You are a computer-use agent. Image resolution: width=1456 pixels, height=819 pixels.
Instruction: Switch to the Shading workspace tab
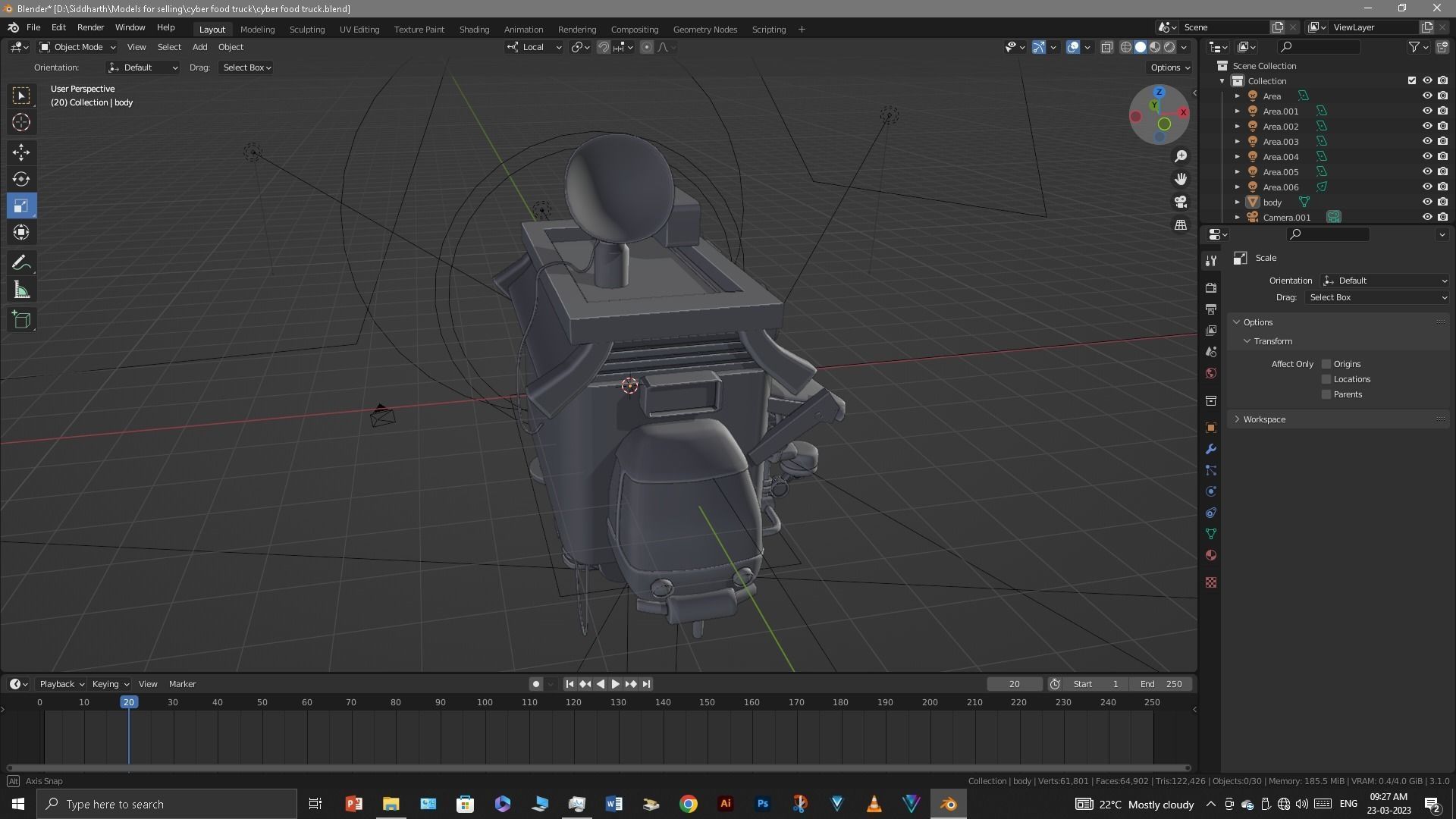(x=474, y=30)
